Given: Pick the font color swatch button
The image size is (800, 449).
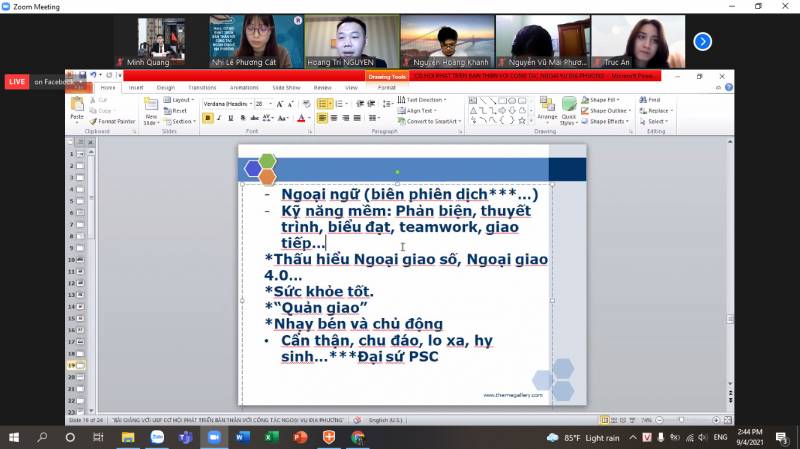Looking at the screenshot, I should pos(301,118).
